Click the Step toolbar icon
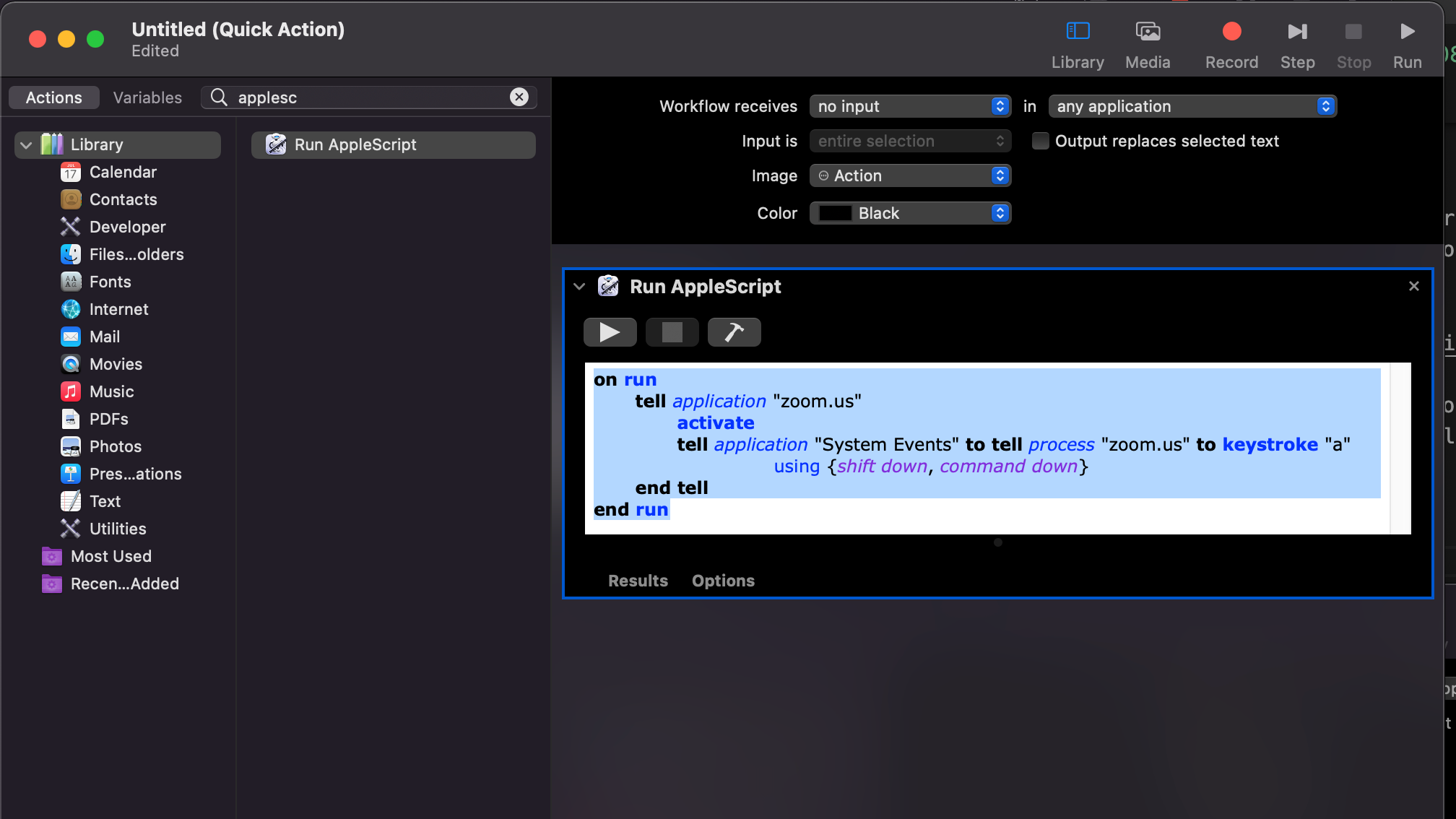Image resolution: width=1456 pixels, height=819 pixels. tap(1297, 32)
